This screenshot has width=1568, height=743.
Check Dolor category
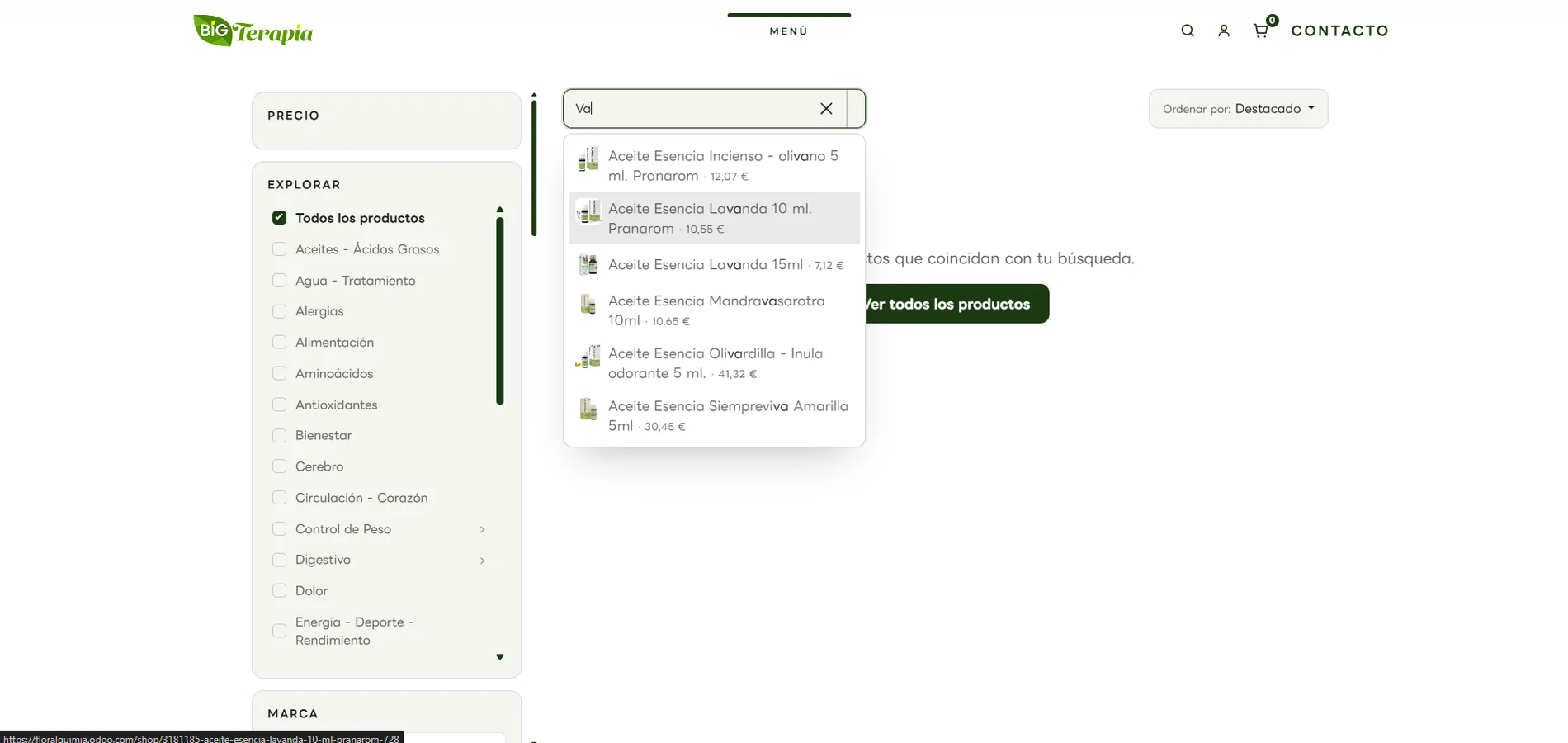click(x=279, y=591)
